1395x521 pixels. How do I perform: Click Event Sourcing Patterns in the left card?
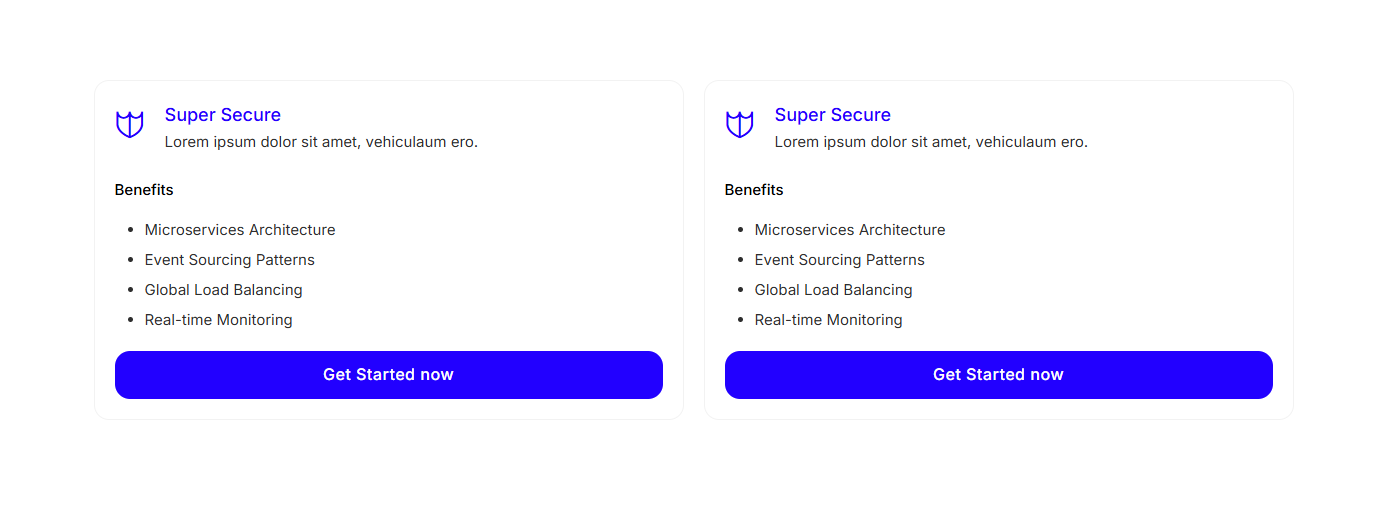[x=230, y=260]
